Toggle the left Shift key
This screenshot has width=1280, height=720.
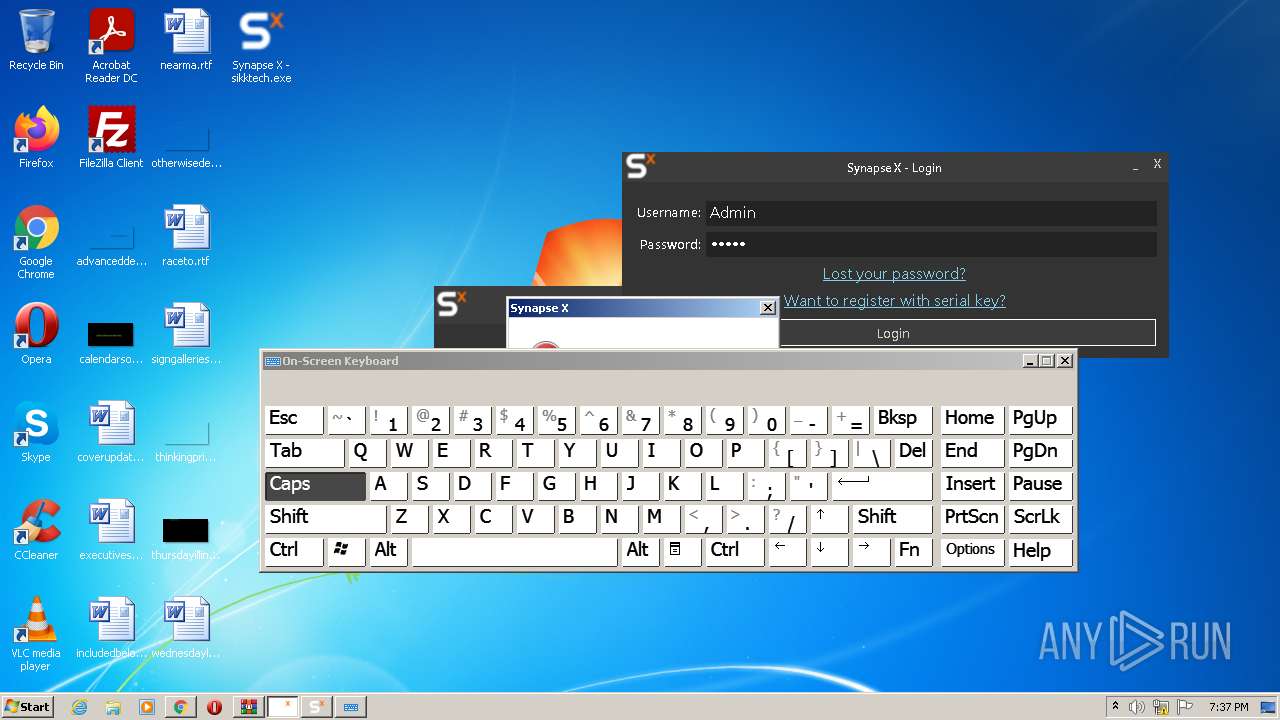pos(326,518)
